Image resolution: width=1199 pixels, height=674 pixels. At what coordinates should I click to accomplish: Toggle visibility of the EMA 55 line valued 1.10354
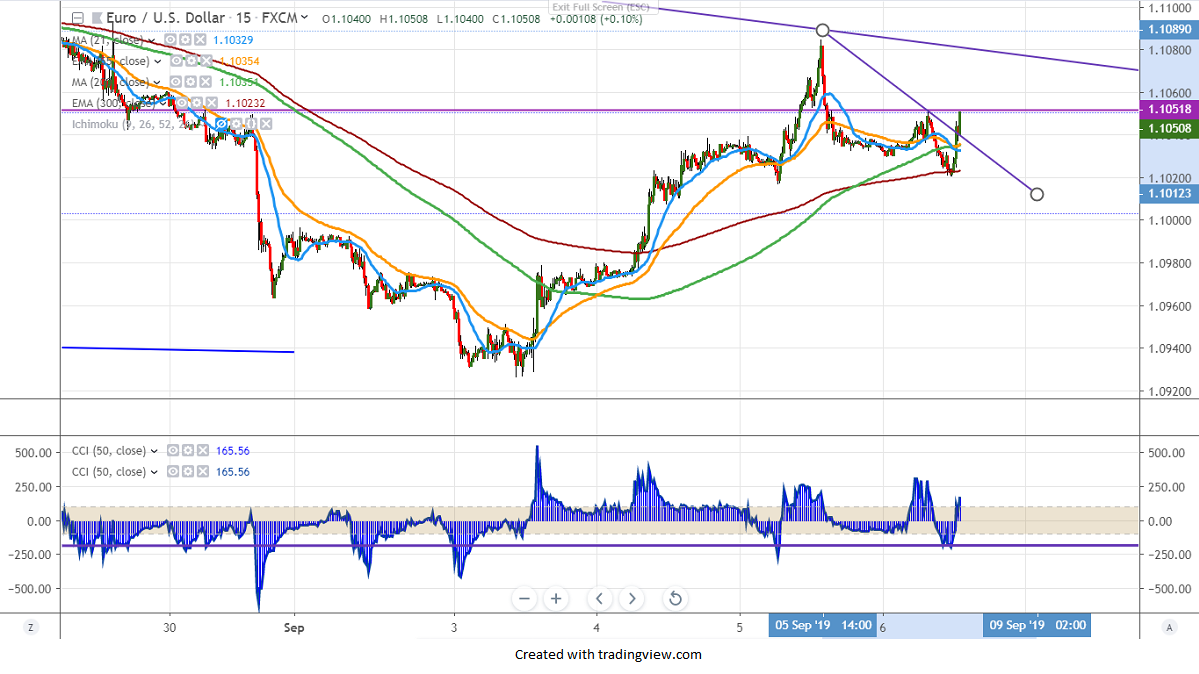[x=177, y=60]
